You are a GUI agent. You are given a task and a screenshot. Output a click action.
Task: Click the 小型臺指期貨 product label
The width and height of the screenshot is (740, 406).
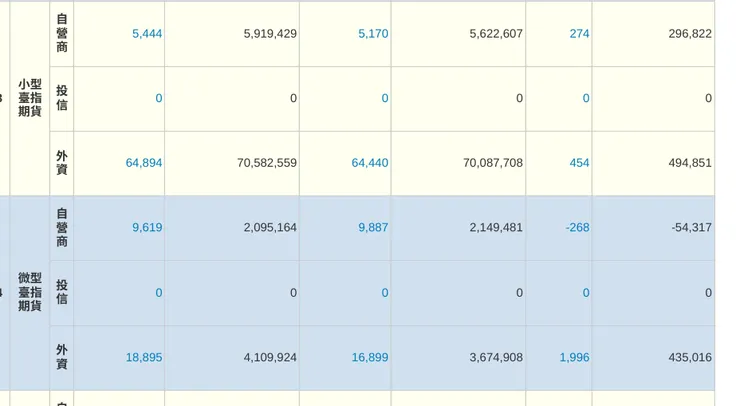pyautogui.click(x=30, y=98)
